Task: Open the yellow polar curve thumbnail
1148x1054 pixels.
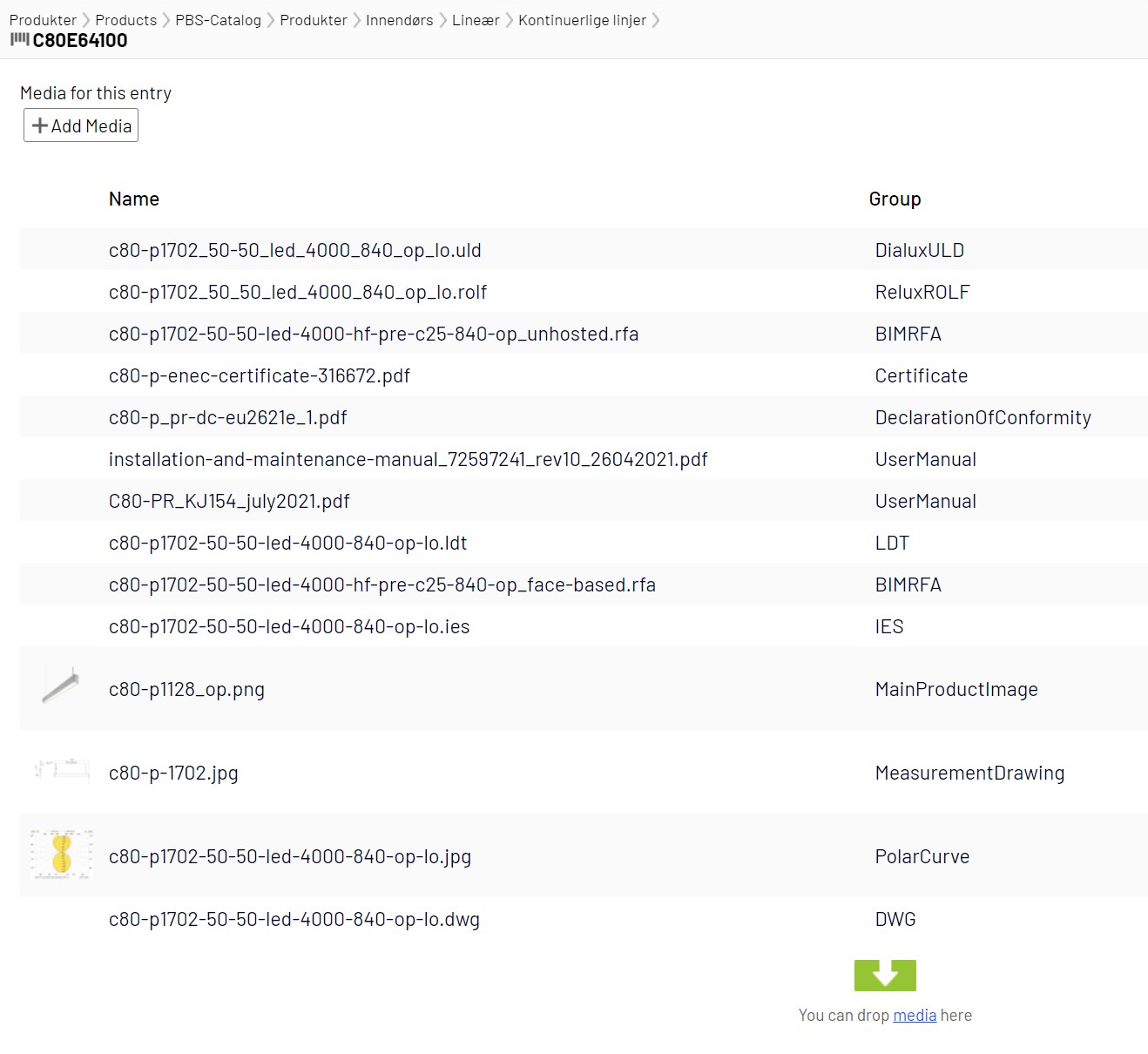Action: (61, 854)
